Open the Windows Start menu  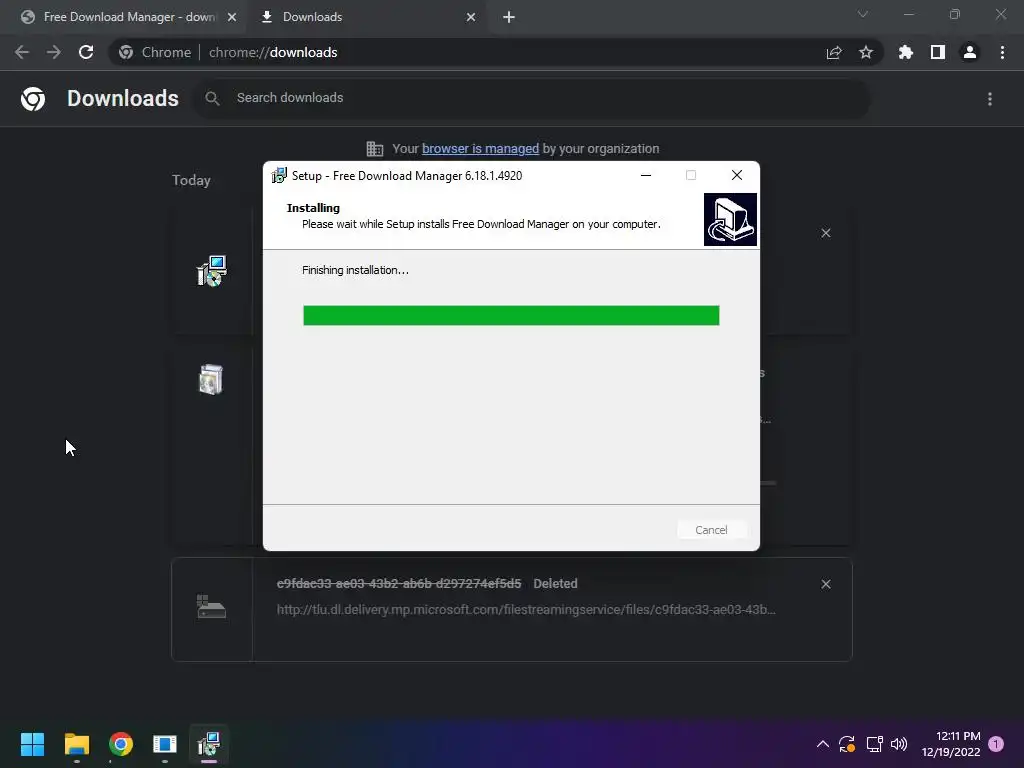point(32,744)
